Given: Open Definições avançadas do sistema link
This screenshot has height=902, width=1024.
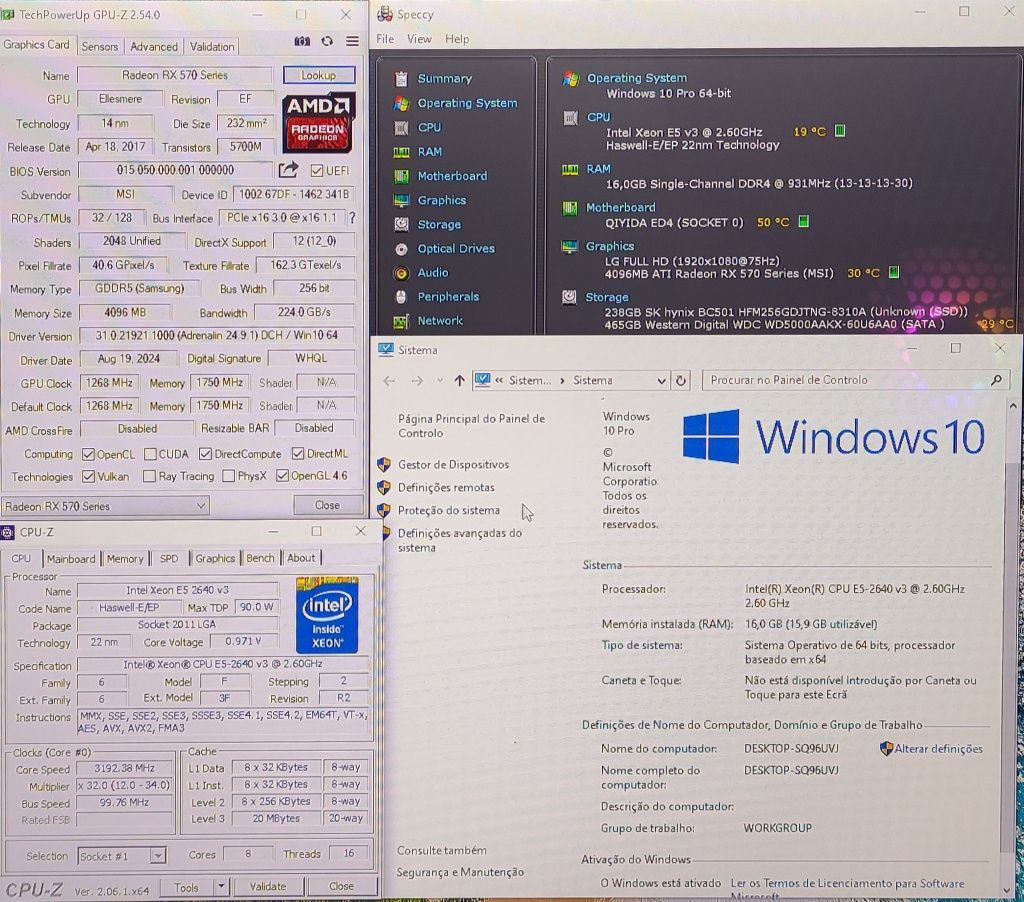Looking at the screenshot, I should coord(460,540).
